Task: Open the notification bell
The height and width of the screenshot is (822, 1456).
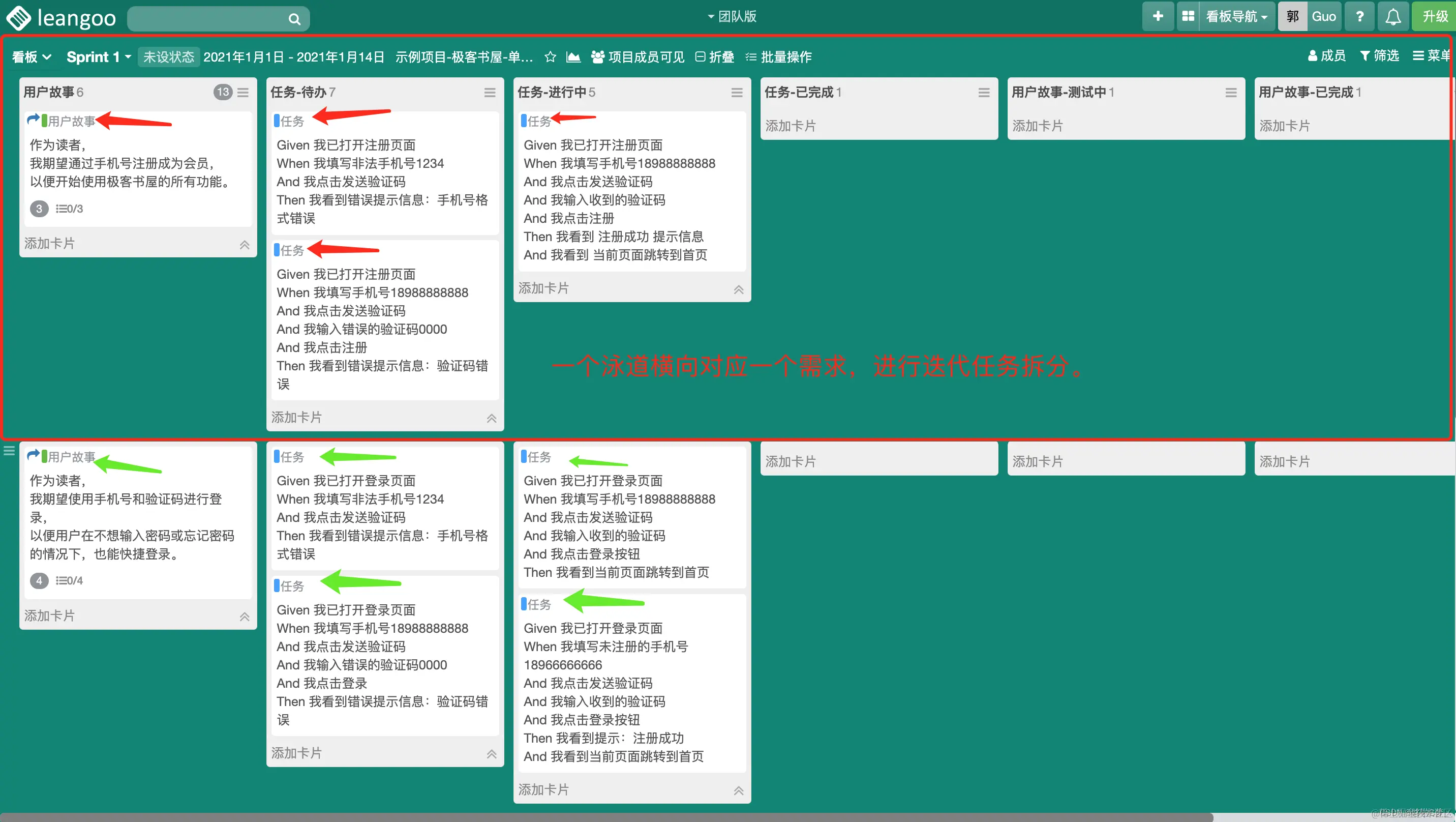Action: coord(1392,16)
